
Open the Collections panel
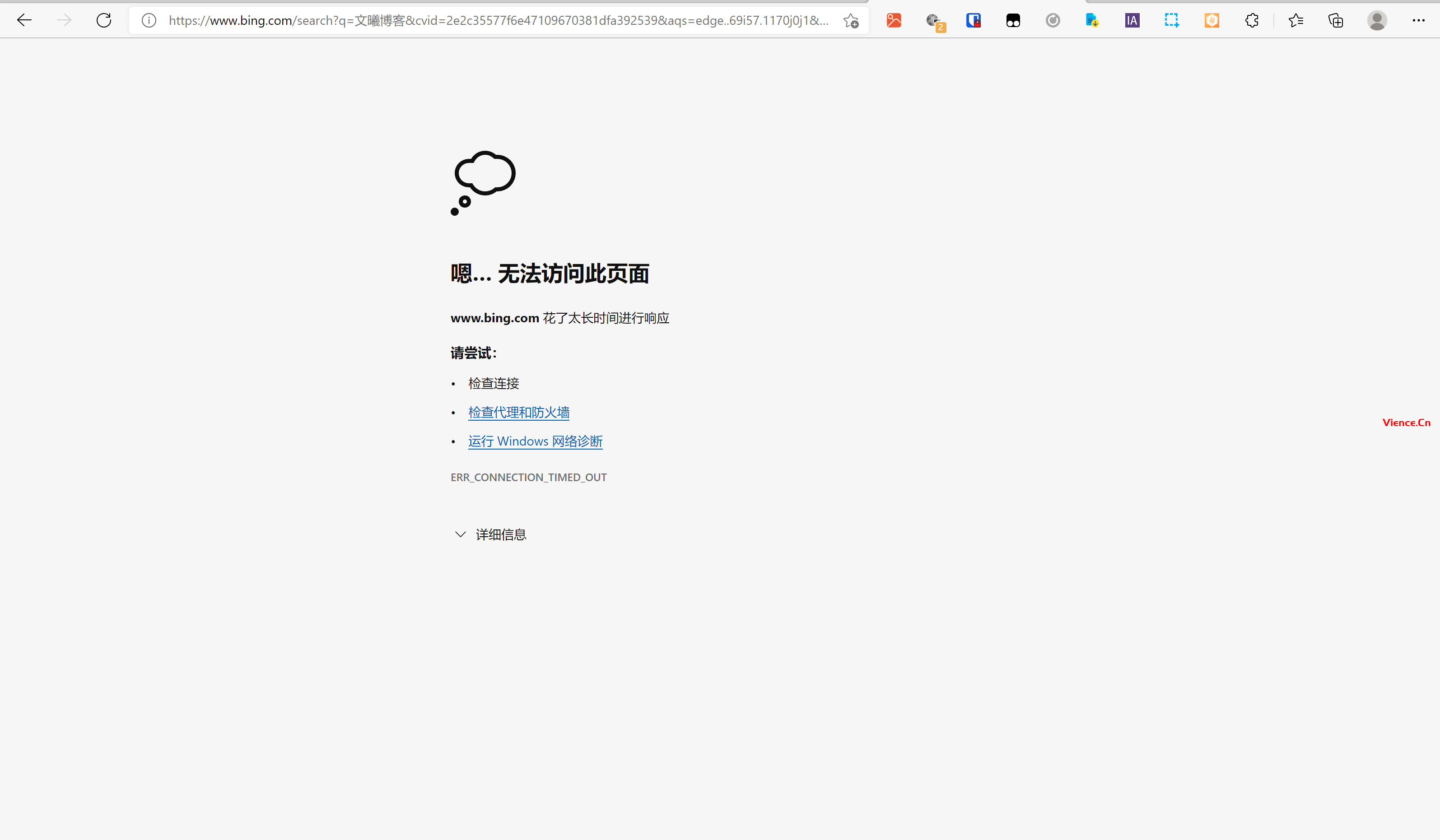pyautogui.click(x=1335, y=20)
